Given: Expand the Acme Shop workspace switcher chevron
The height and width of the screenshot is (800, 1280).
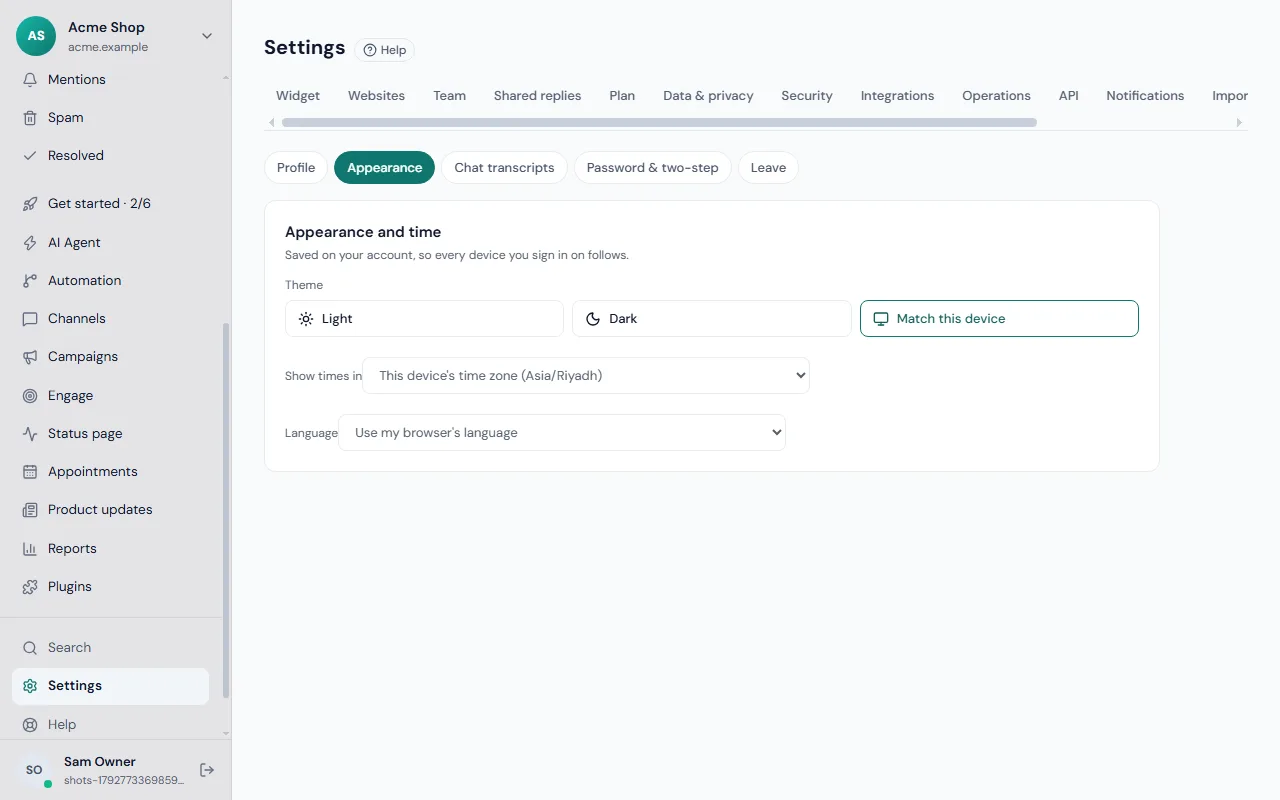Looking at the screenshot, I should click(207, 36).
